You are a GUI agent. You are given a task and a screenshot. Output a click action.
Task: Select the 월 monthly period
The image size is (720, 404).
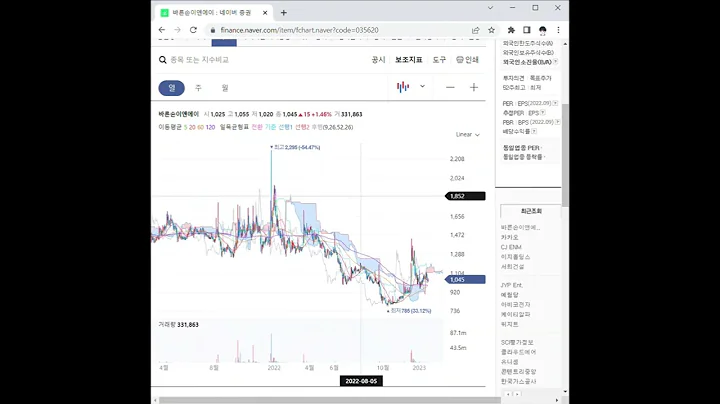click(x=225, y=88)
